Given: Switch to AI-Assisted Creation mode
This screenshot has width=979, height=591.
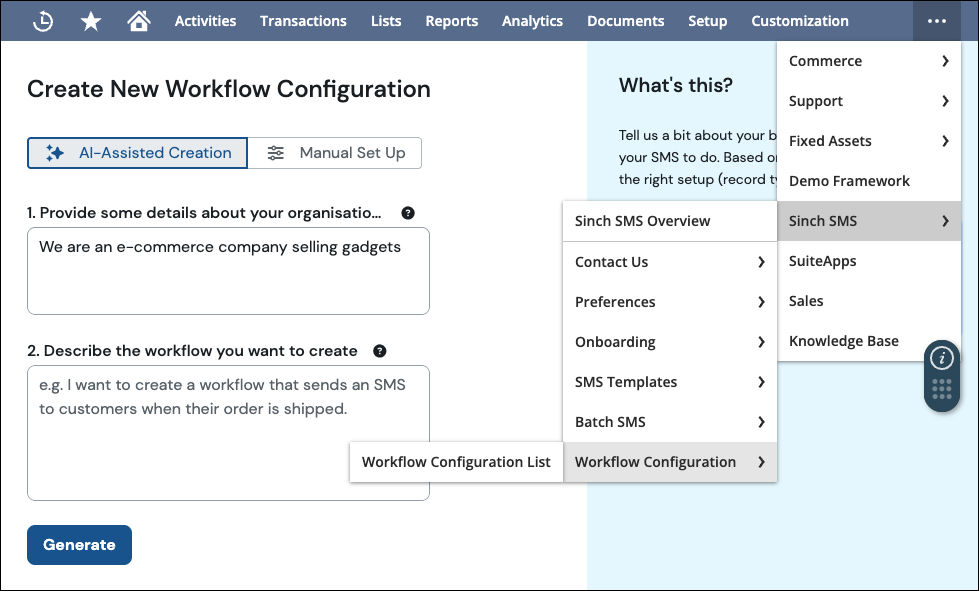Looking at the screenshot, I should point(138,153).
